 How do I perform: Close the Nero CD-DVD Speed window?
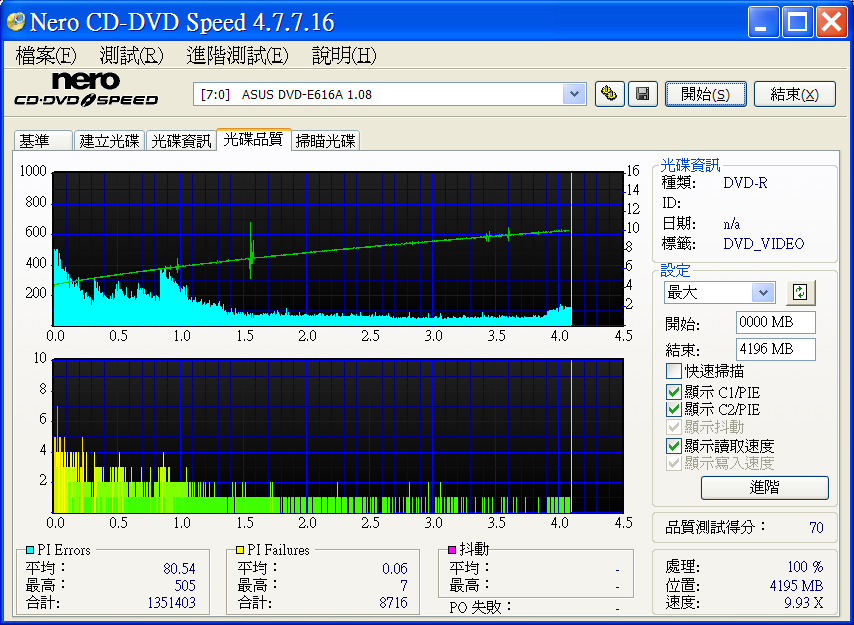pyautogui.click(x=832, y=22)
